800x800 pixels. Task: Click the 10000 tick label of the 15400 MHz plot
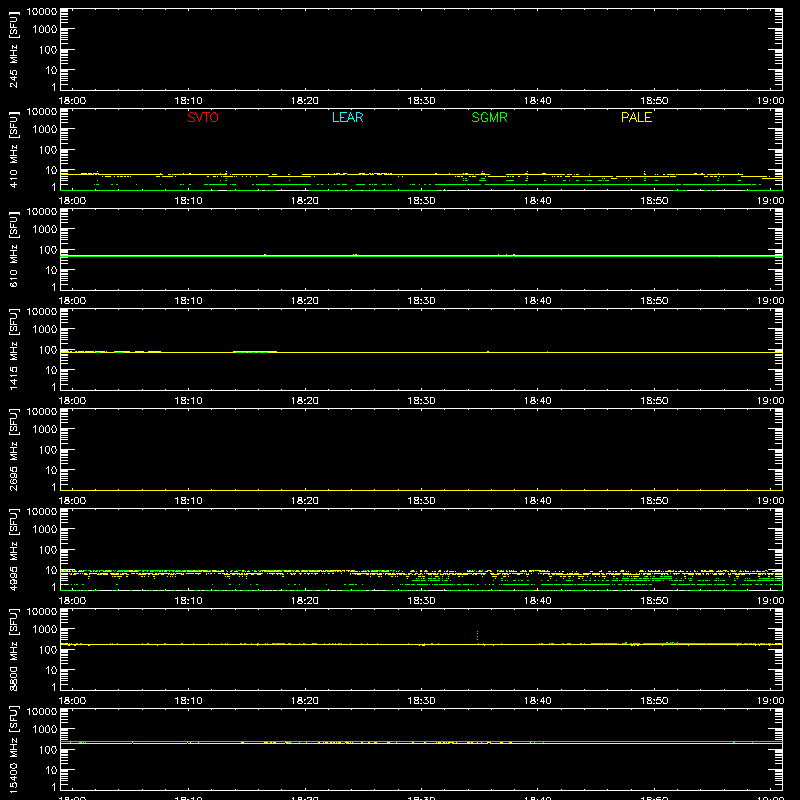(42, 712)
